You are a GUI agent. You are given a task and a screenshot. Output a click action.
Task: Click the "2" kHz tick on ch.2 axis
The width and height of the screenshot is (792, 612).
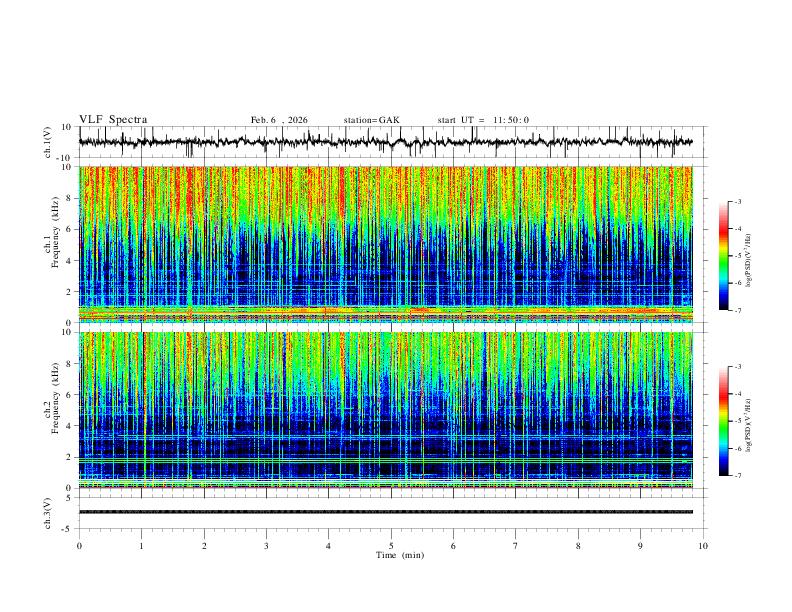point(70,457)
